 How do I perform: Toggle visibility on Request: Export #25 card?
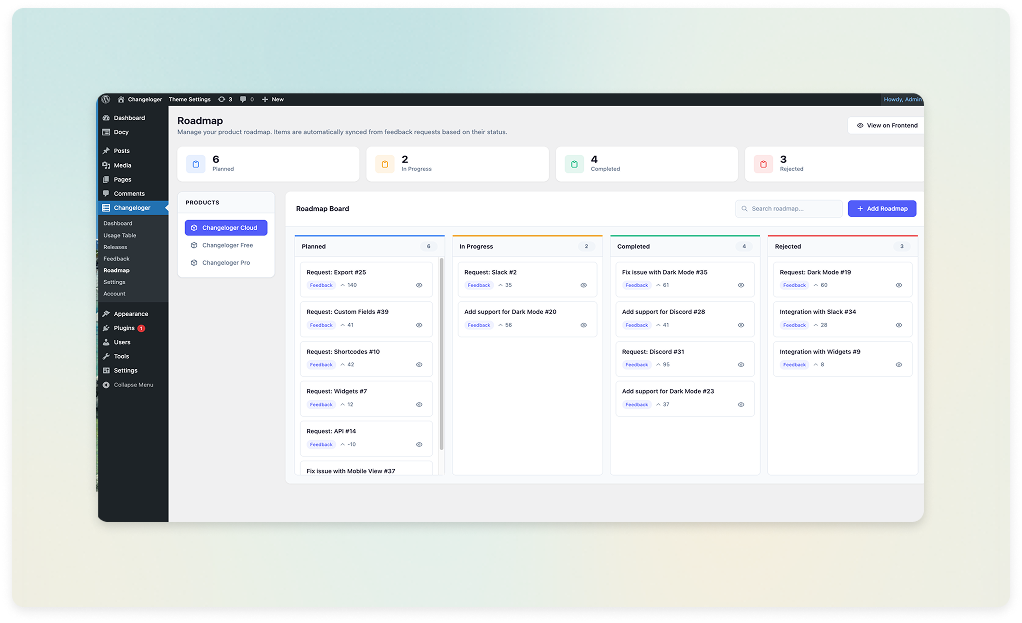(420, 284)
